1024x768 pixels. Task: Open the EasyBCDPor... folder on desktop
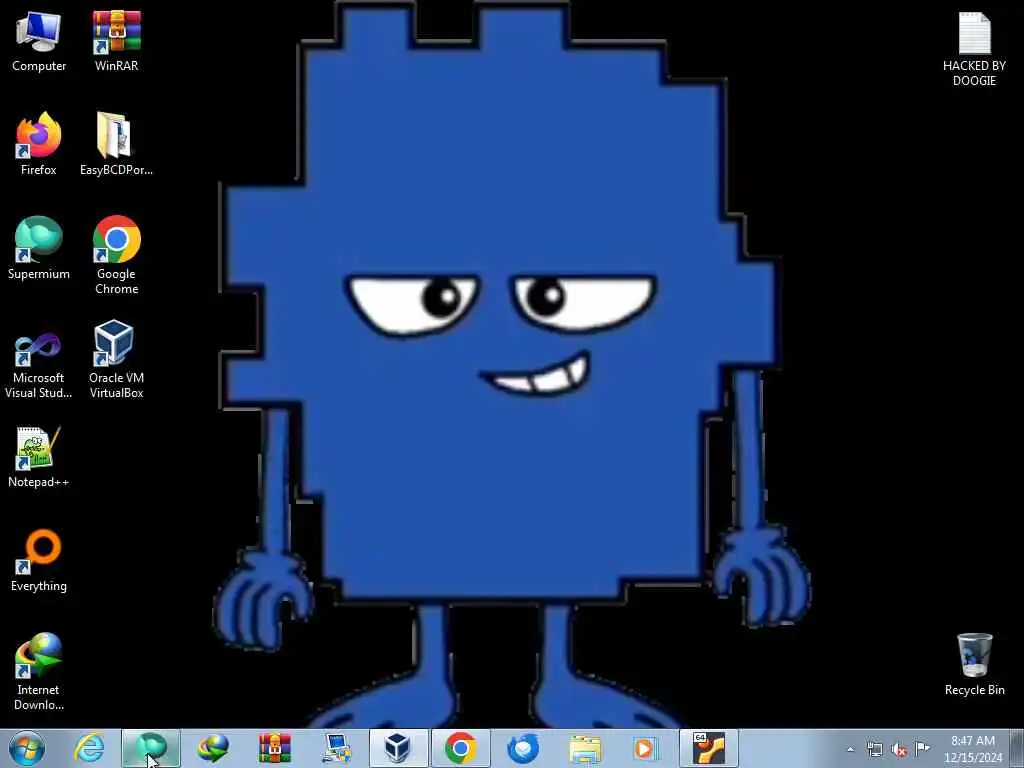116,144
